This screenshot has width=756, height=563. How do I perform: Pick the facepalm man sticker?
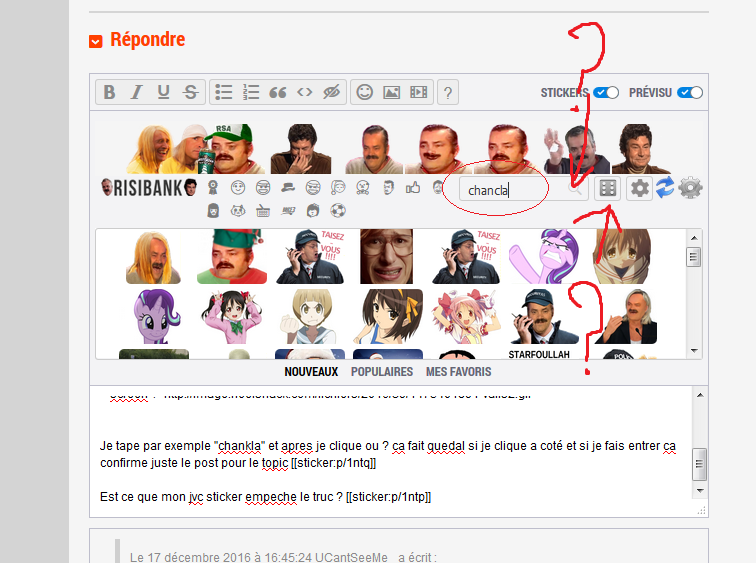click(x=301, y=149)
